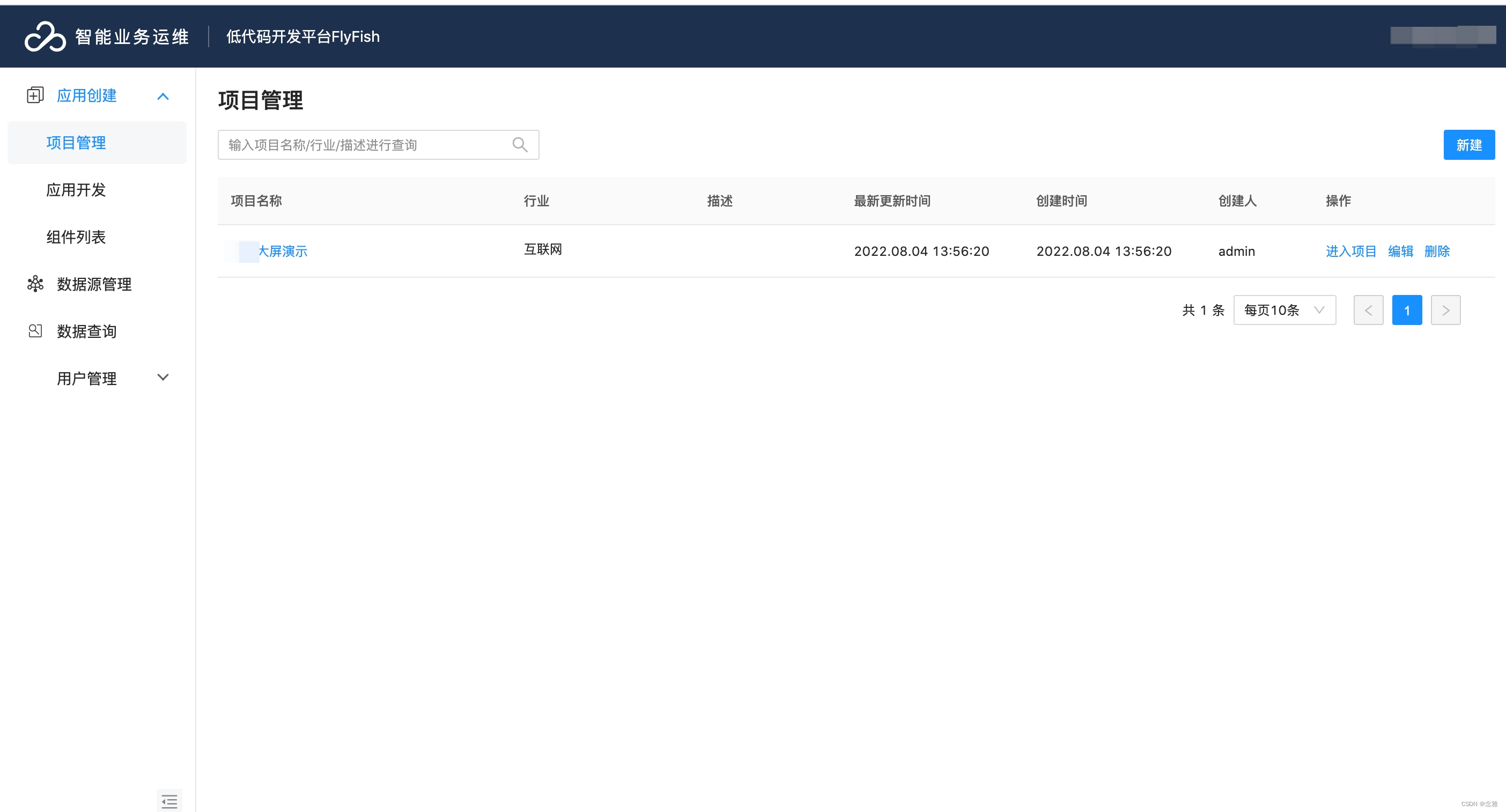Collapse the sidebar using bottom icon
The width and height of the screenshot is (1506, 812).
[169, 801]
